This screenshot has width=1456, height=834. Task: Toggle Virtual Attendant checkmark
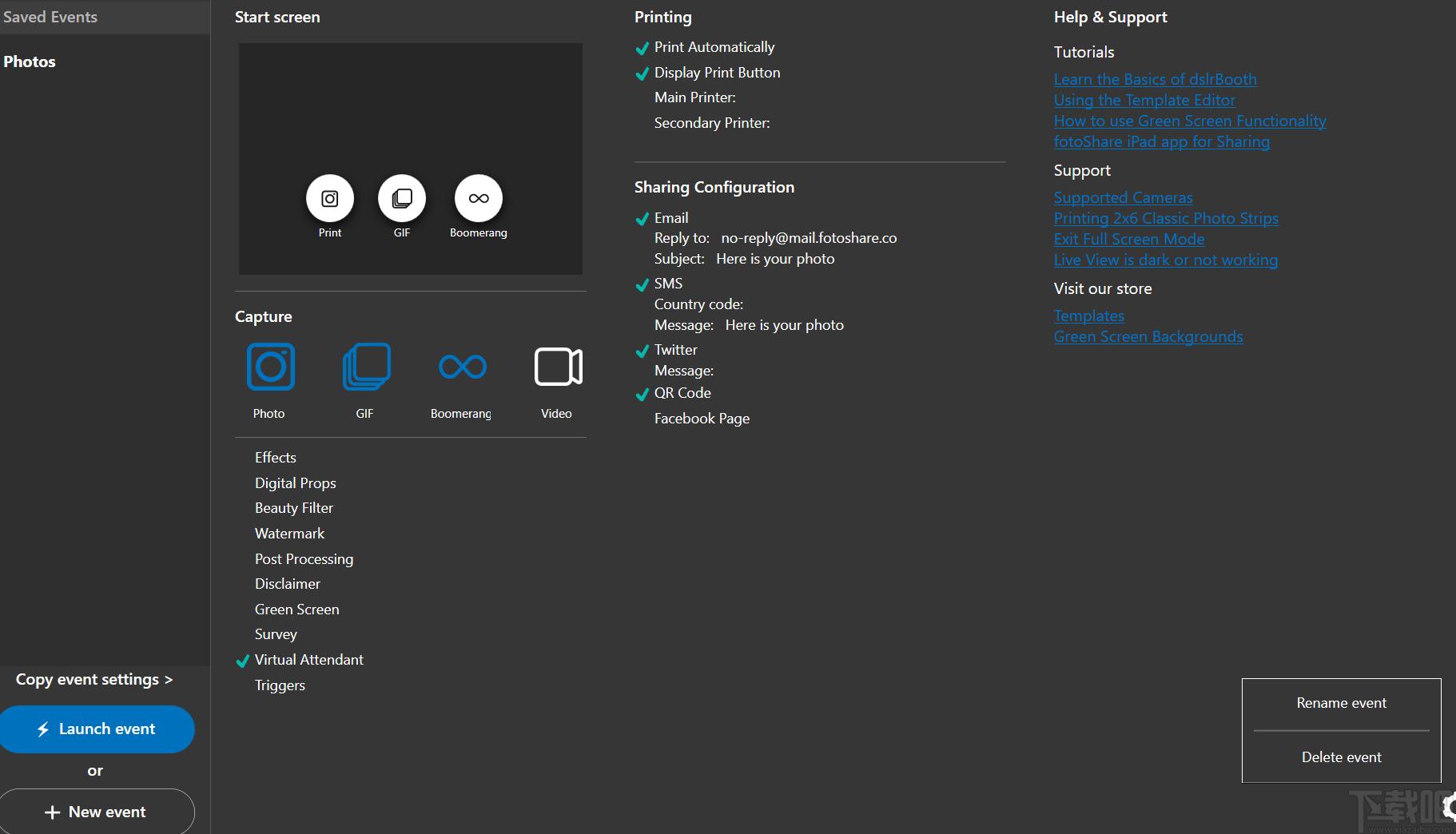coord(243,661)
